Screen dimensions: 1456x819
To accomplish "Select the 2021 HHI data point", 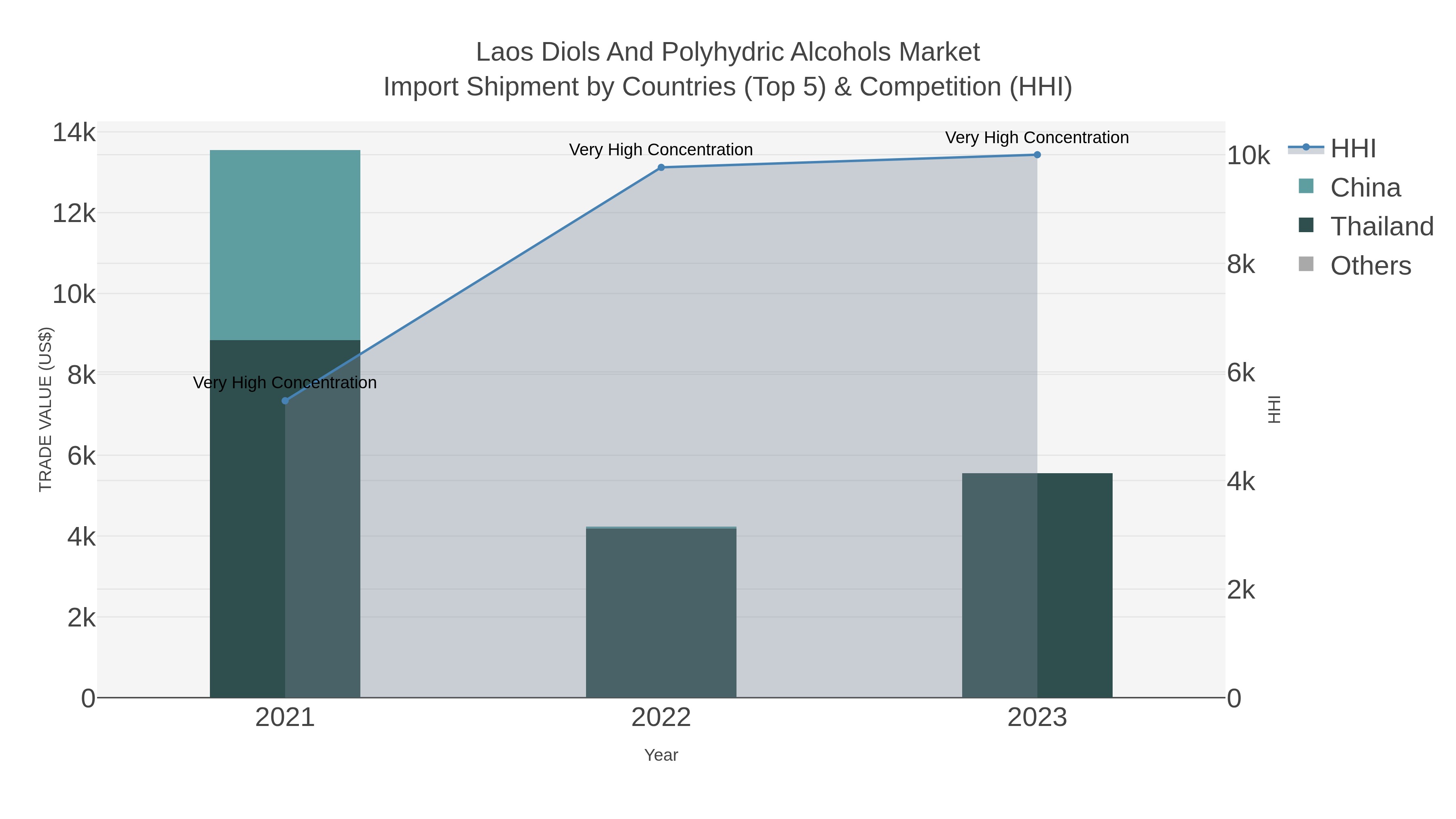I will pos(285,401).
